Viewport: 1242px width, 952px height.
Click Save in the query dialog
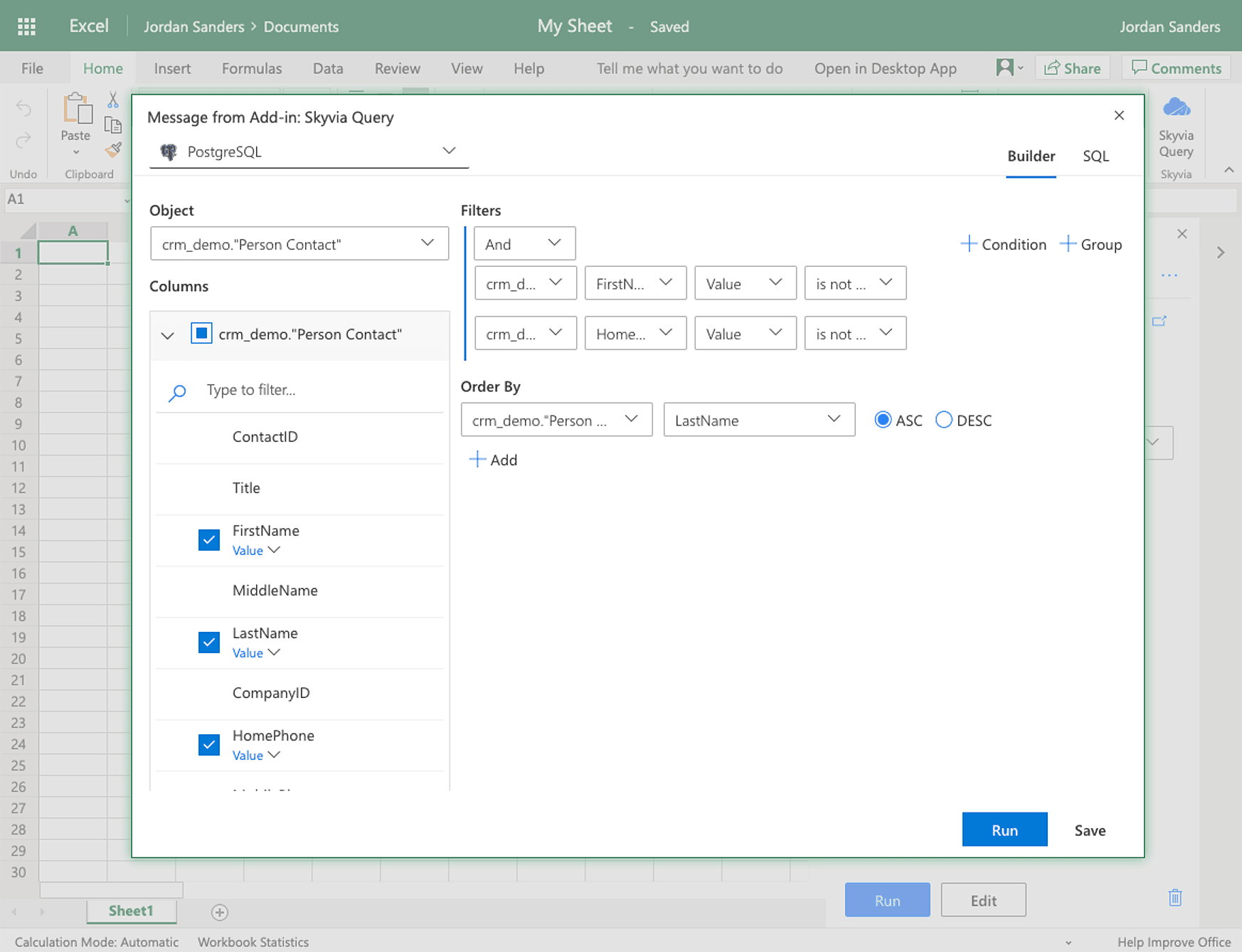[x=1089, y=830]
